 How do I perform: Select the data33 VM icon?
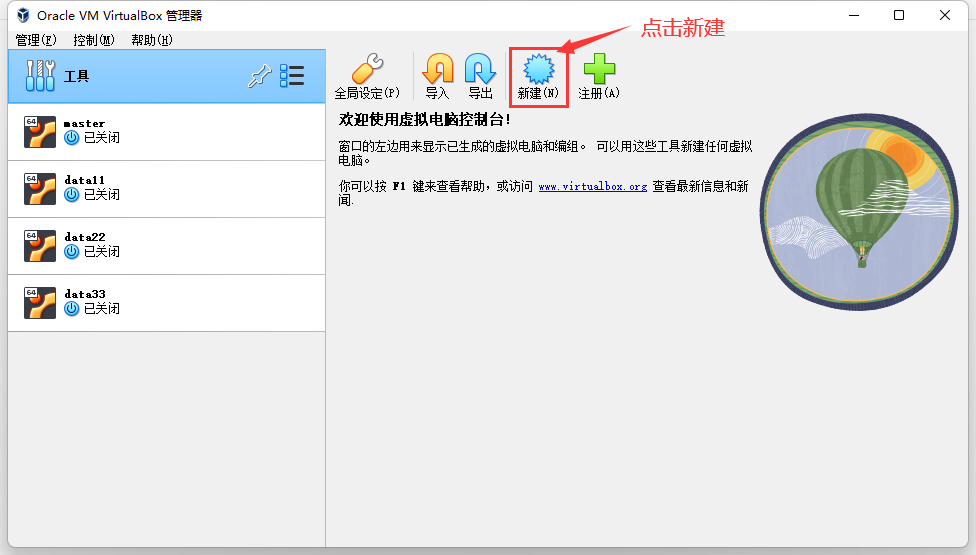(x=40, y=303)
